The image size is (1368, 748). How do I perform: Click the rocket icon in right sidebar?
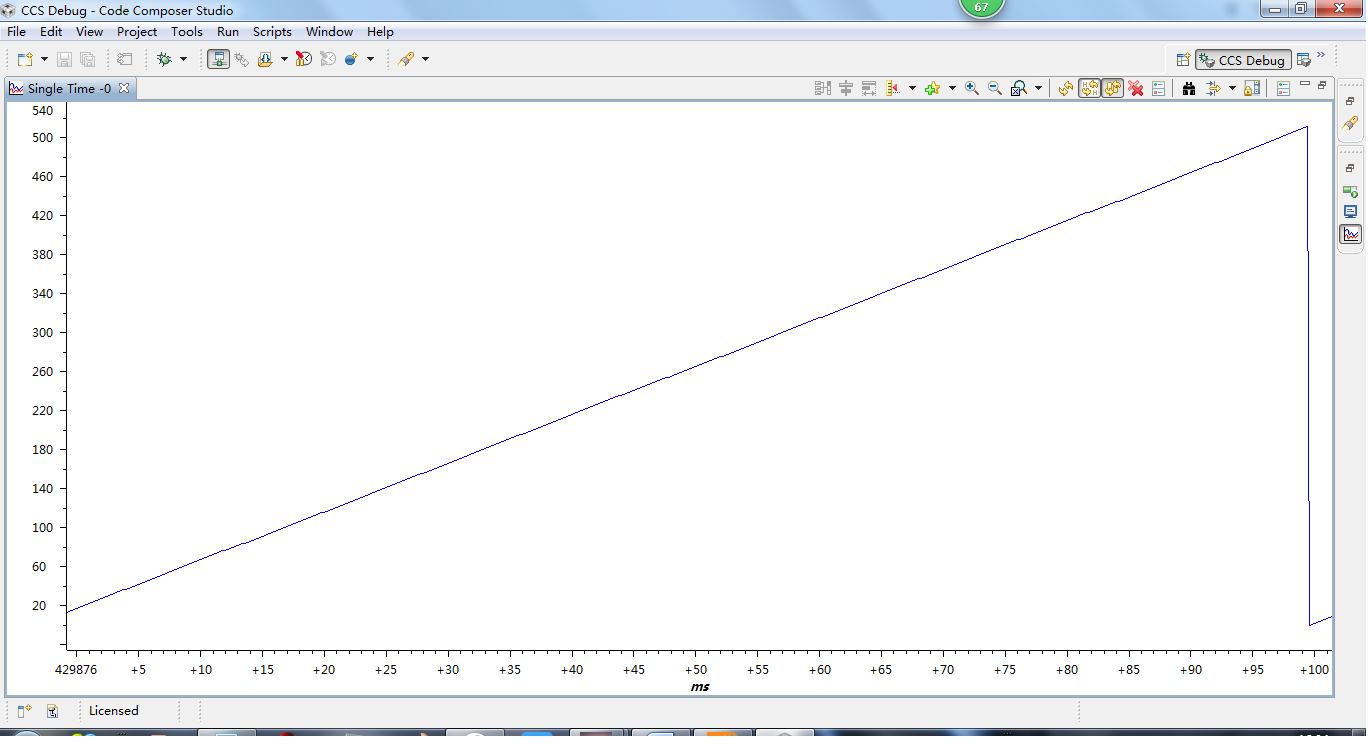click(x=1351, y=123)
